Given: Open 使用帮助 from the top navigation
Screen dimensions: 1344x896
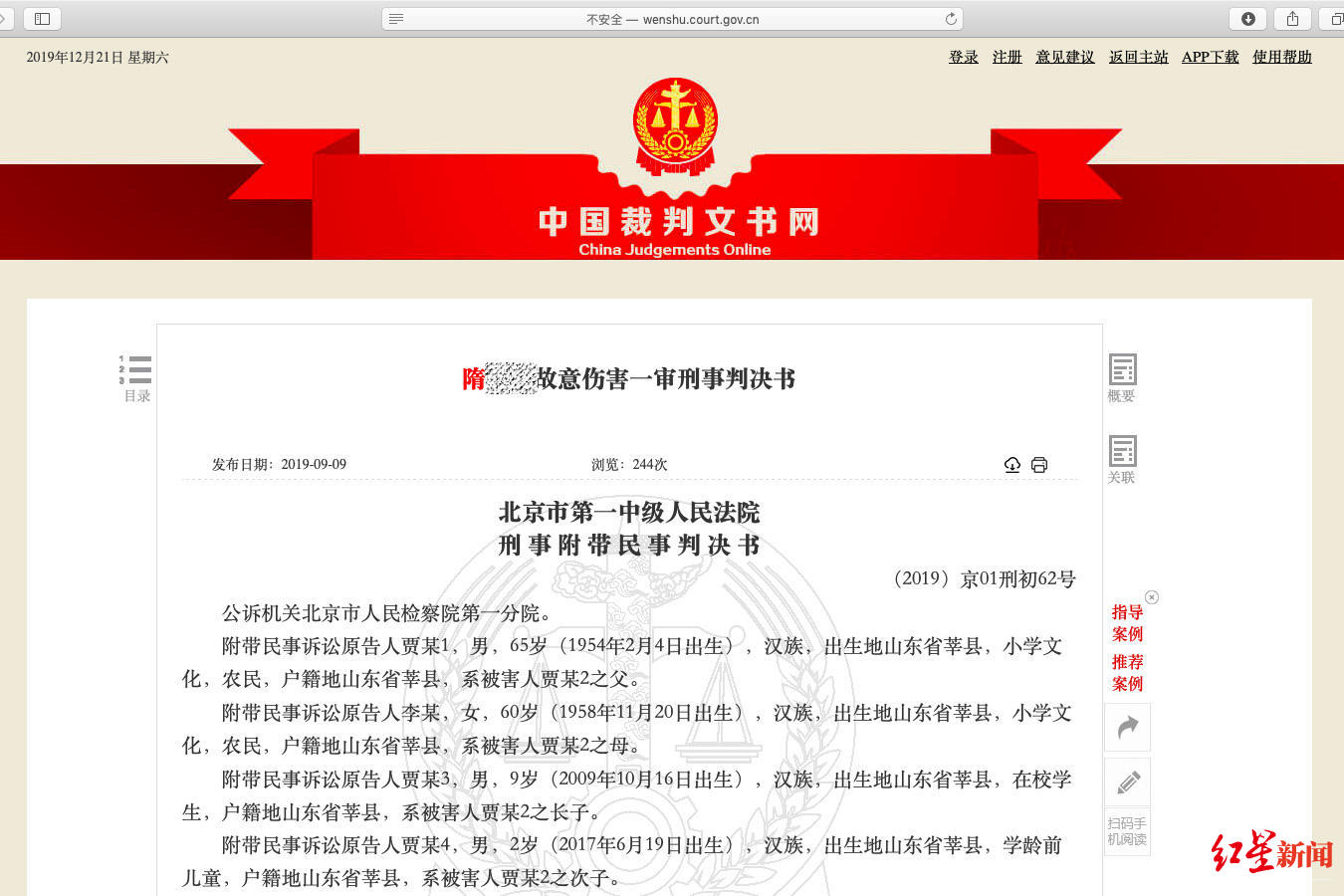Looking at the screenshot, I should click(1281, 57).
